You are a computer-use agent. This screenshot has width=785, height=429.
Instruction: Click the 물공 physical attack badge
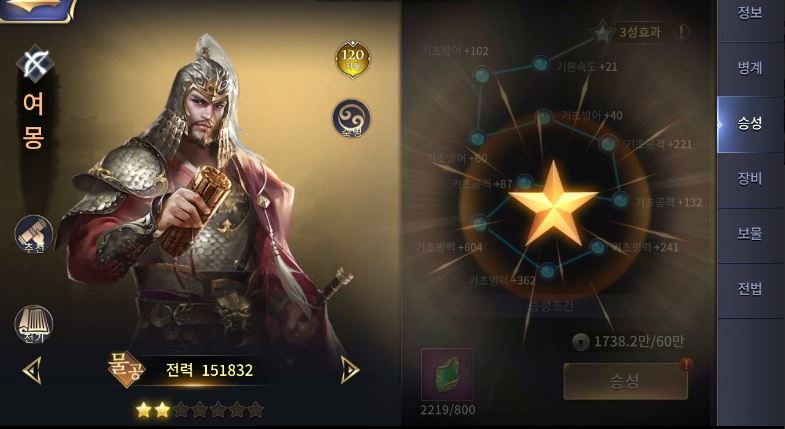click(x=127, y=369)
